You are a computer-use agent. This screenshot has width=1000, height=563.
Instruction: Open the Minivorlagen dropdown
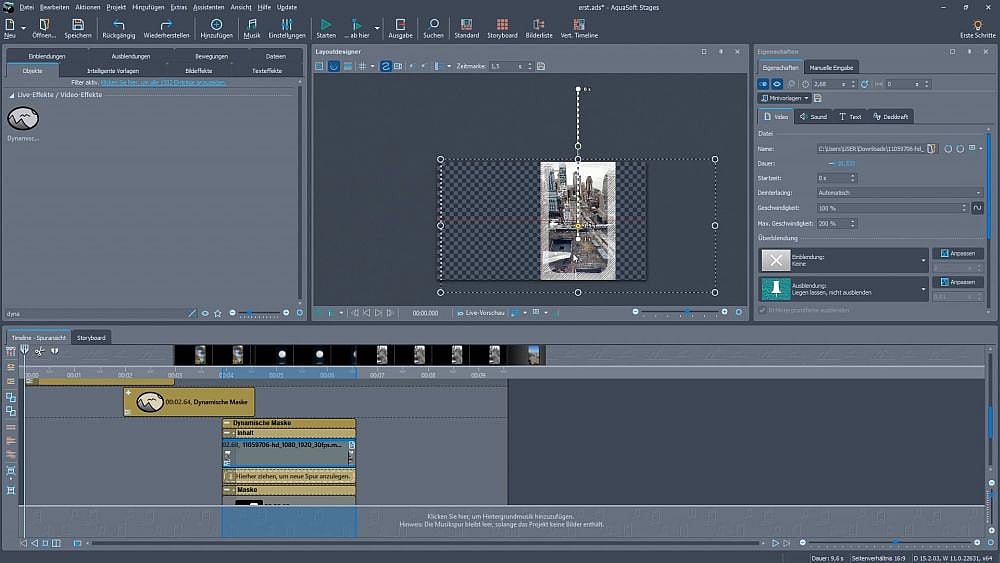(783, 98)
